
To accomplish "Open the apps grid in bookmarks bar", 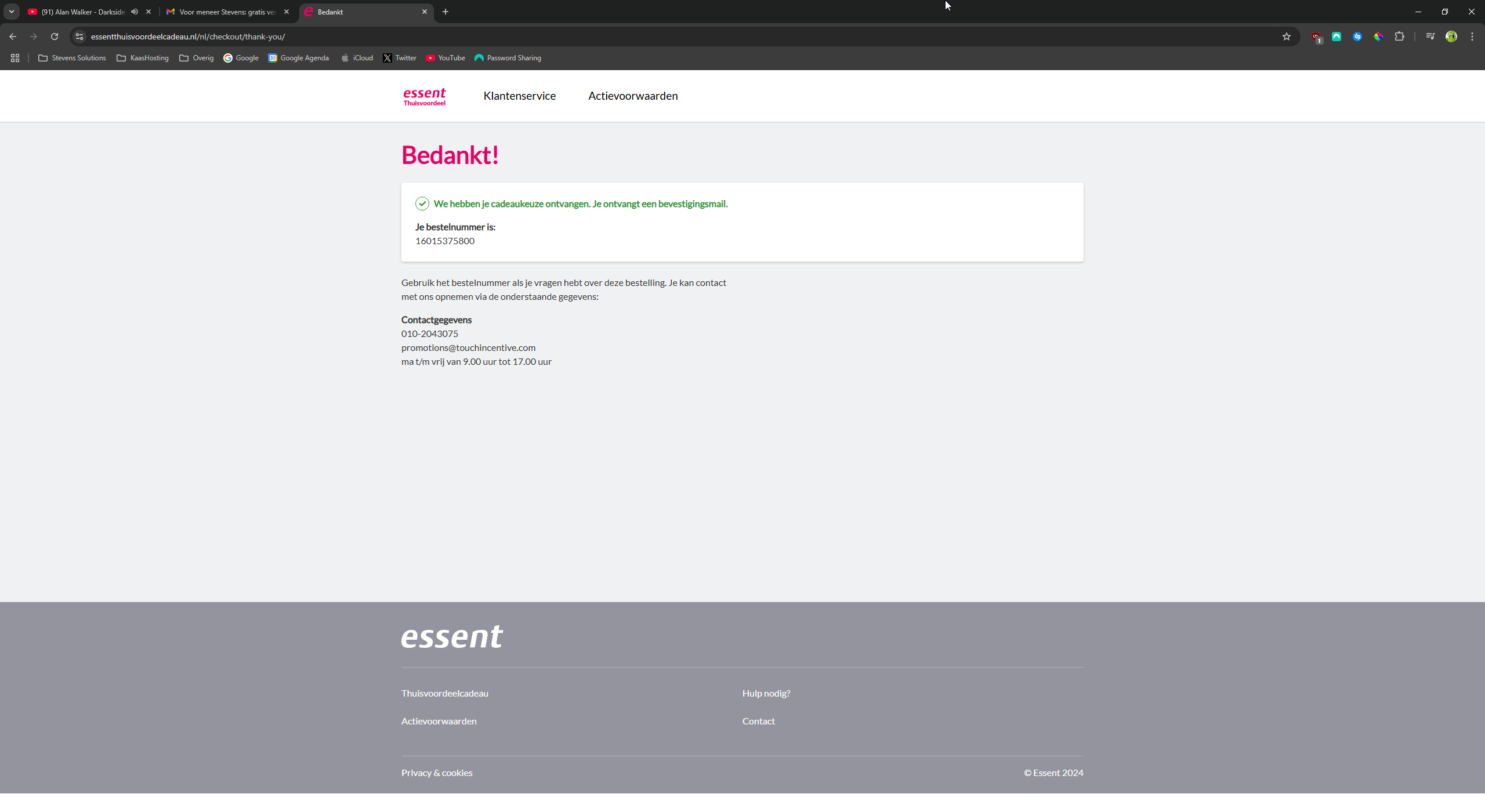I will tap(15, 58).
